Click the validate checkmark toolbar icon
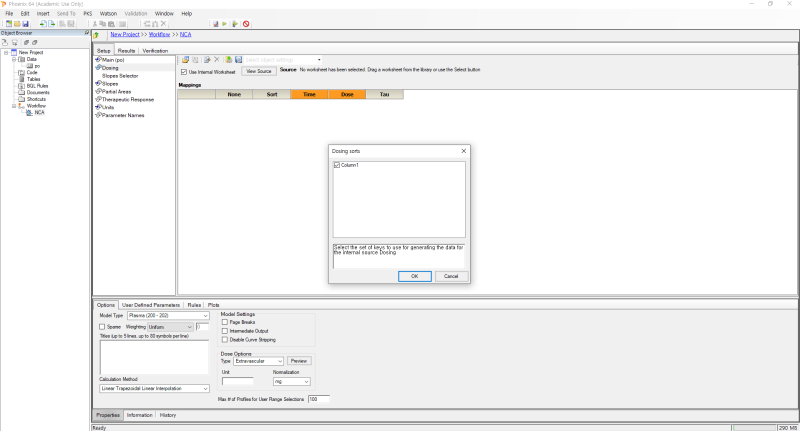800x431 pixels. point(215,24)
